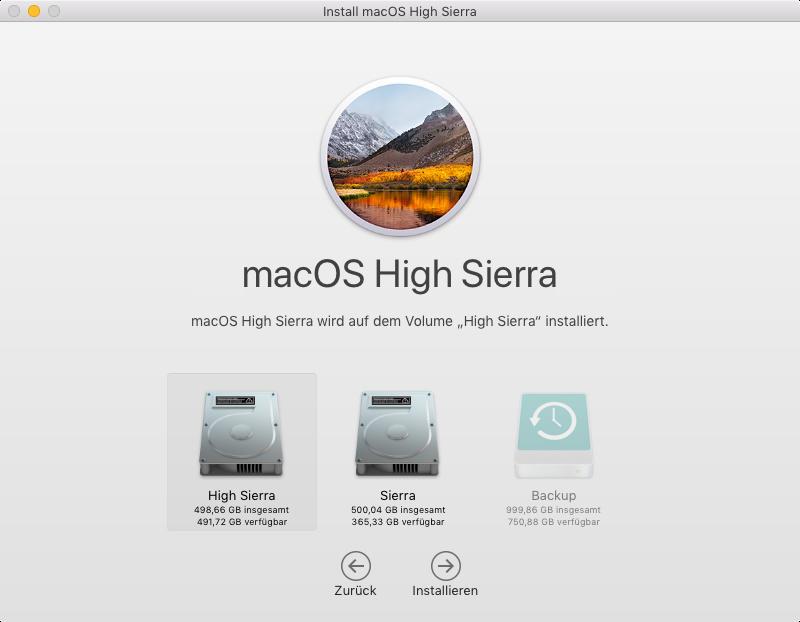The width and height of the screenshot is (800, 622).
Task: Choose the Sierra hard drive icon
Action: point(397,434)
